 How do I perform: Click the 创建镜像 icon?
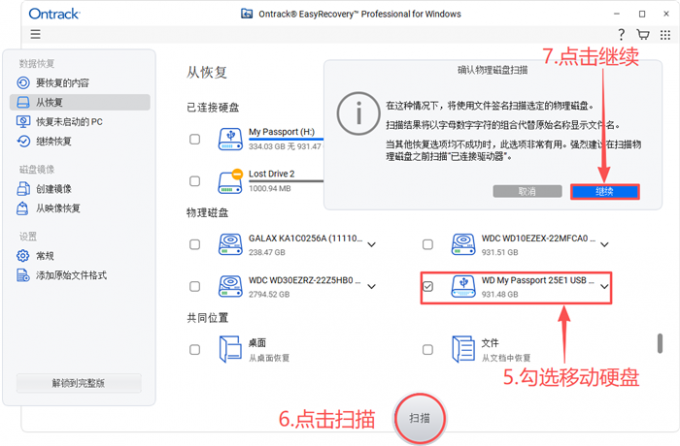23,189
